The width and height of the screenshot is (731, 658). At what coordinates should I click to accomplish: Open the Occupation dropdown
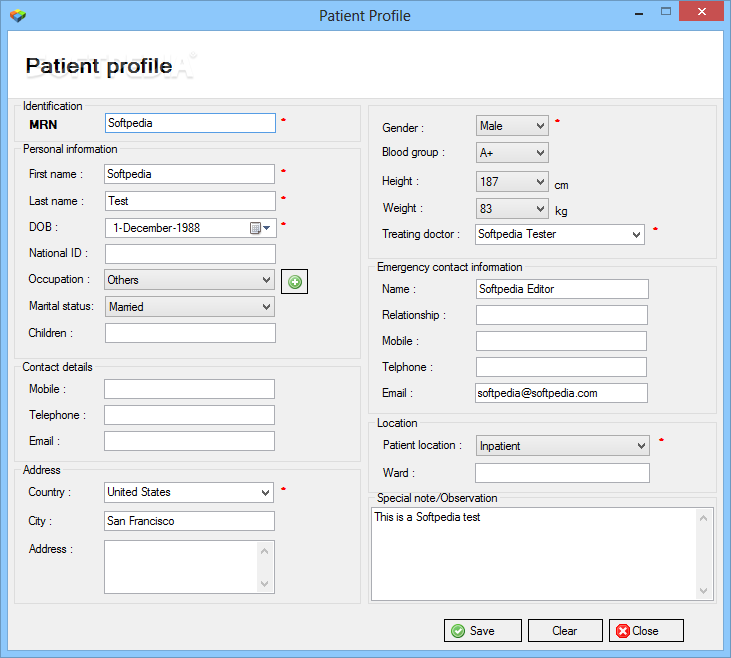(189, 279)
